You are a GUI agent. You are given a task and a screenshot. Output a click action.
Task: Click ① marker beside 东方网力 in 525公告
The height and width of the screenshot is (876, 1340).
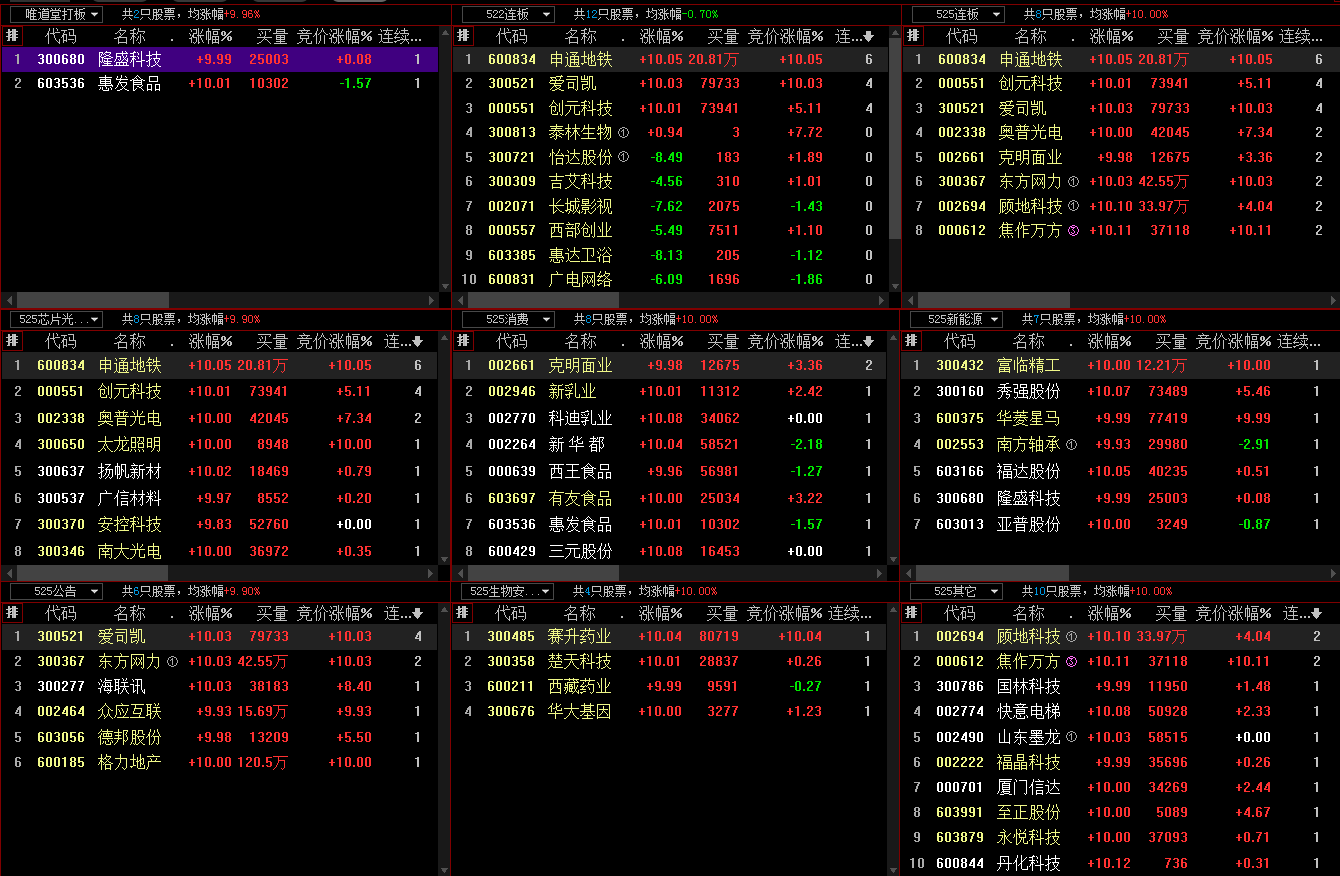click(x=172, y=661)
